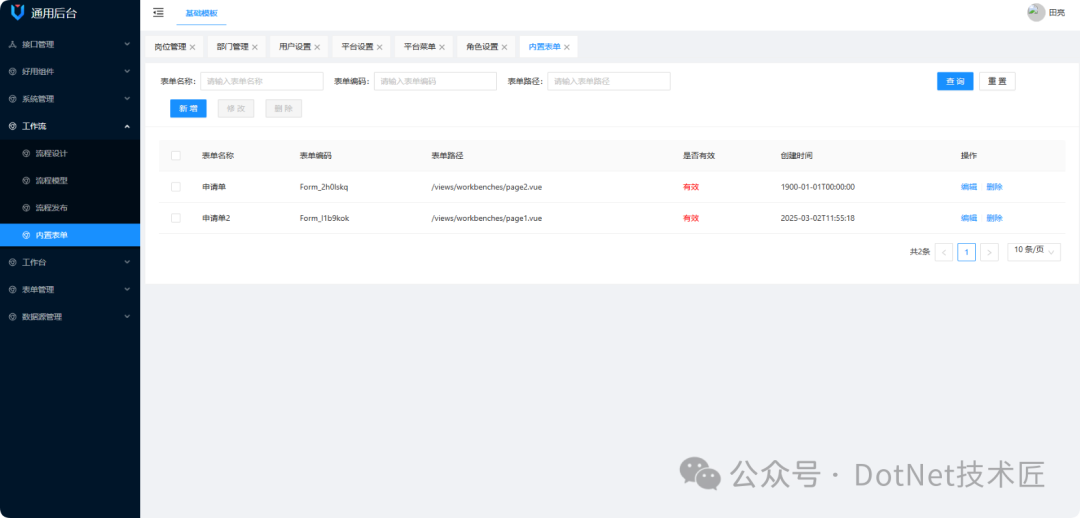Viewport: 1080px width, 518px height.
Task: Close the 平台菜单 tab
Action: click(x=442, y=47)
